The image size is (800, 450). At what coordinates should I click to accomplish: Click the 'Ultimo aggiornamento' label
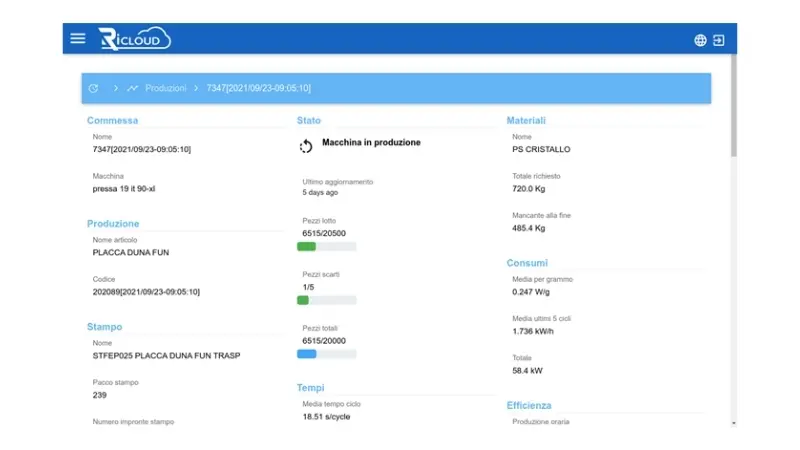[x=338, y=182]
